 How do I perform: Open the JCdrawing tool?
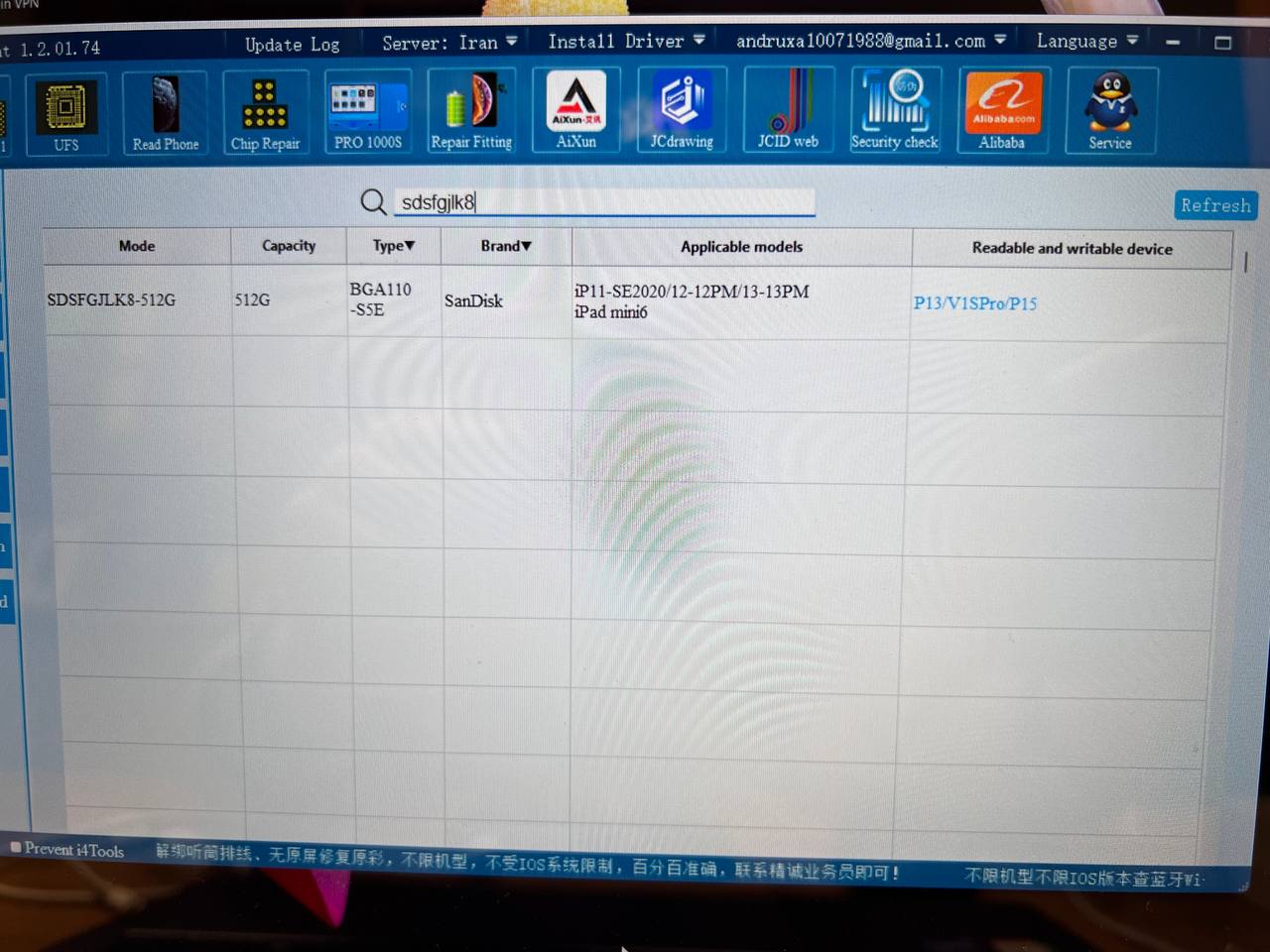[x=682, y=109]
